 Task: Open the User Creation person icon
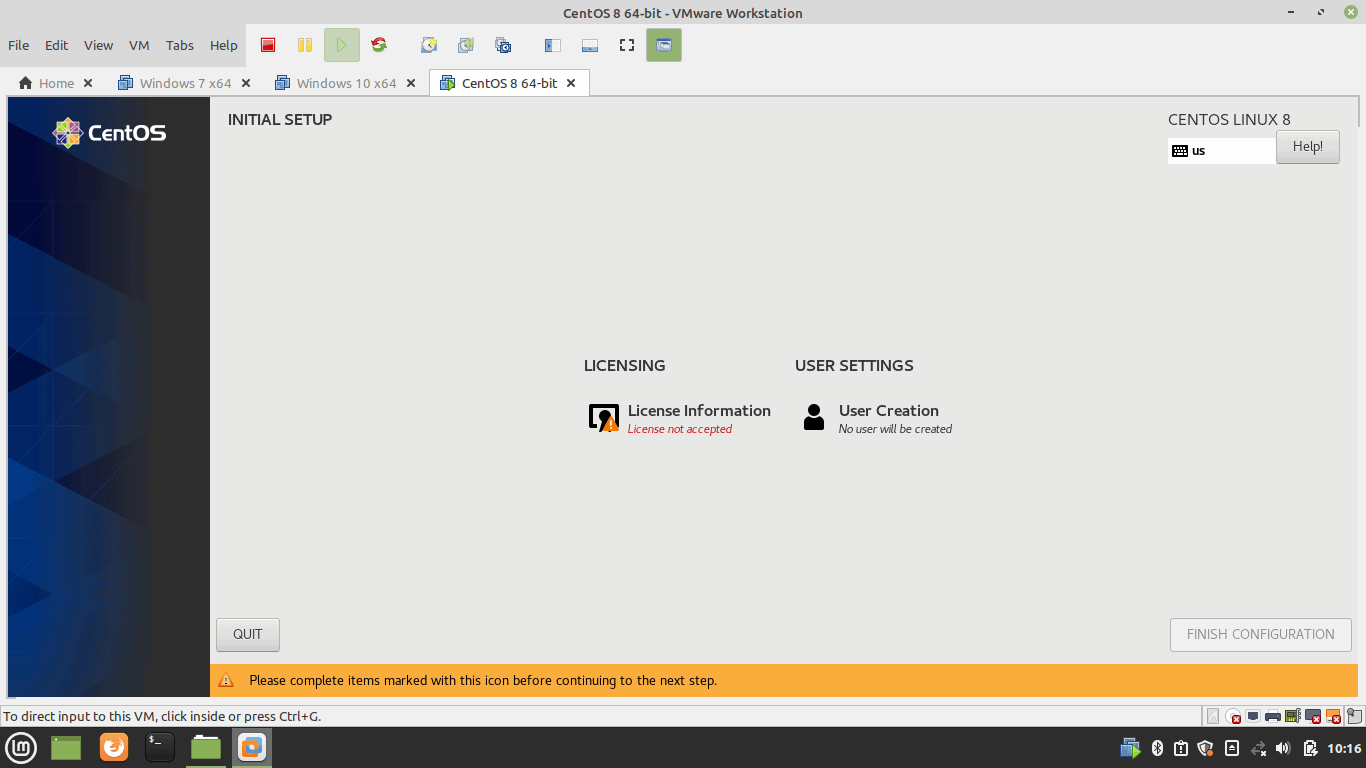pyautogui.click(x=814, y=418)
